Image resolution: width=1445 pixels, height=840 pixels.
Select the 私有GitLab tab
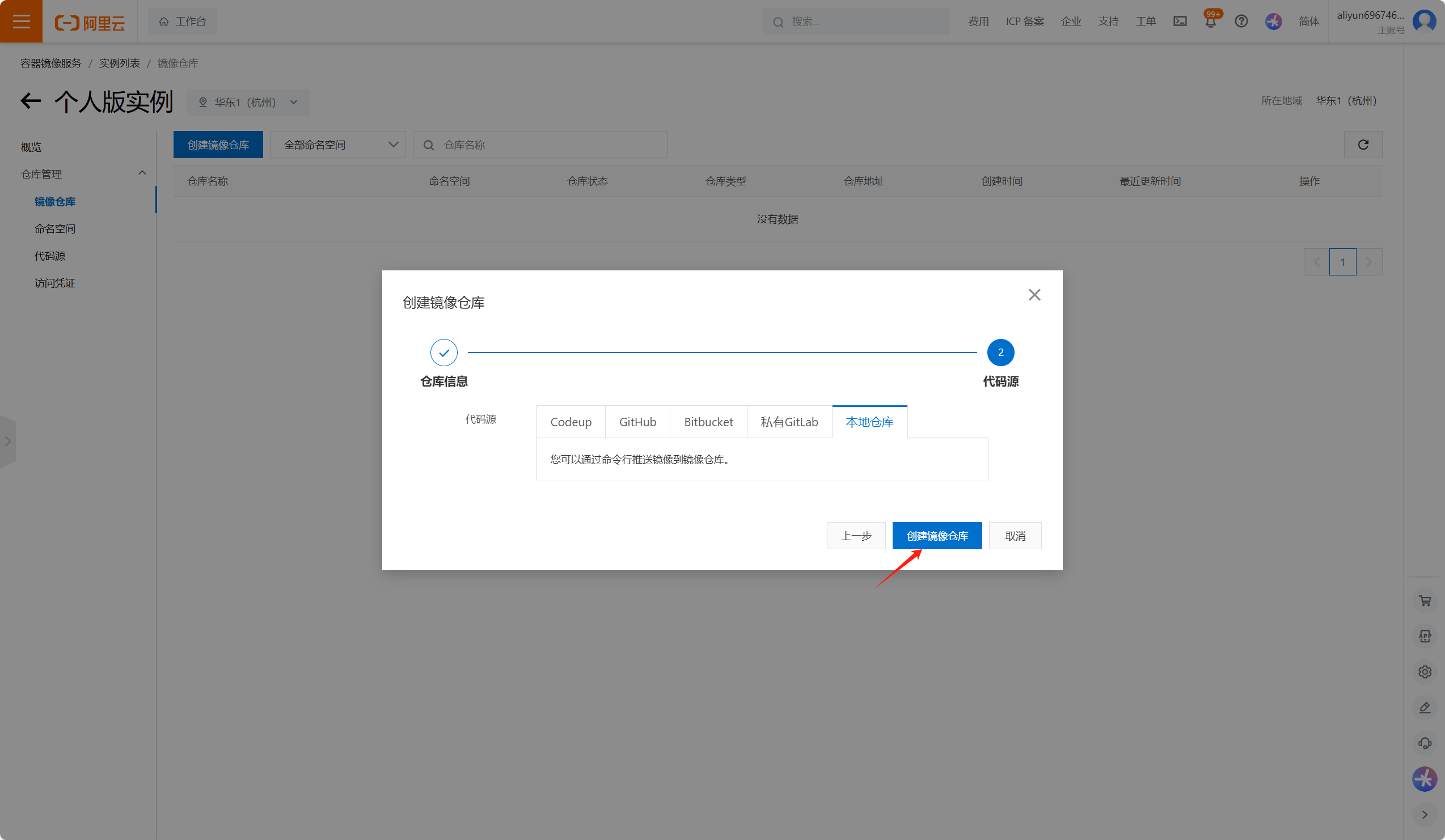[x=788, y=422]
